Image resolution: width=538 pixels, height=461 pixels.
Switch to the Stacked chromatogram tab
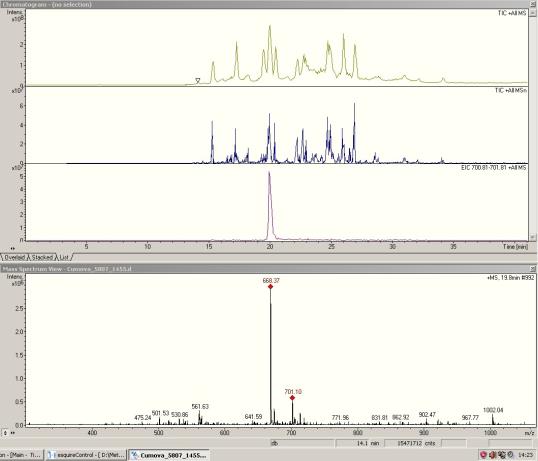[x=42, y=257]
